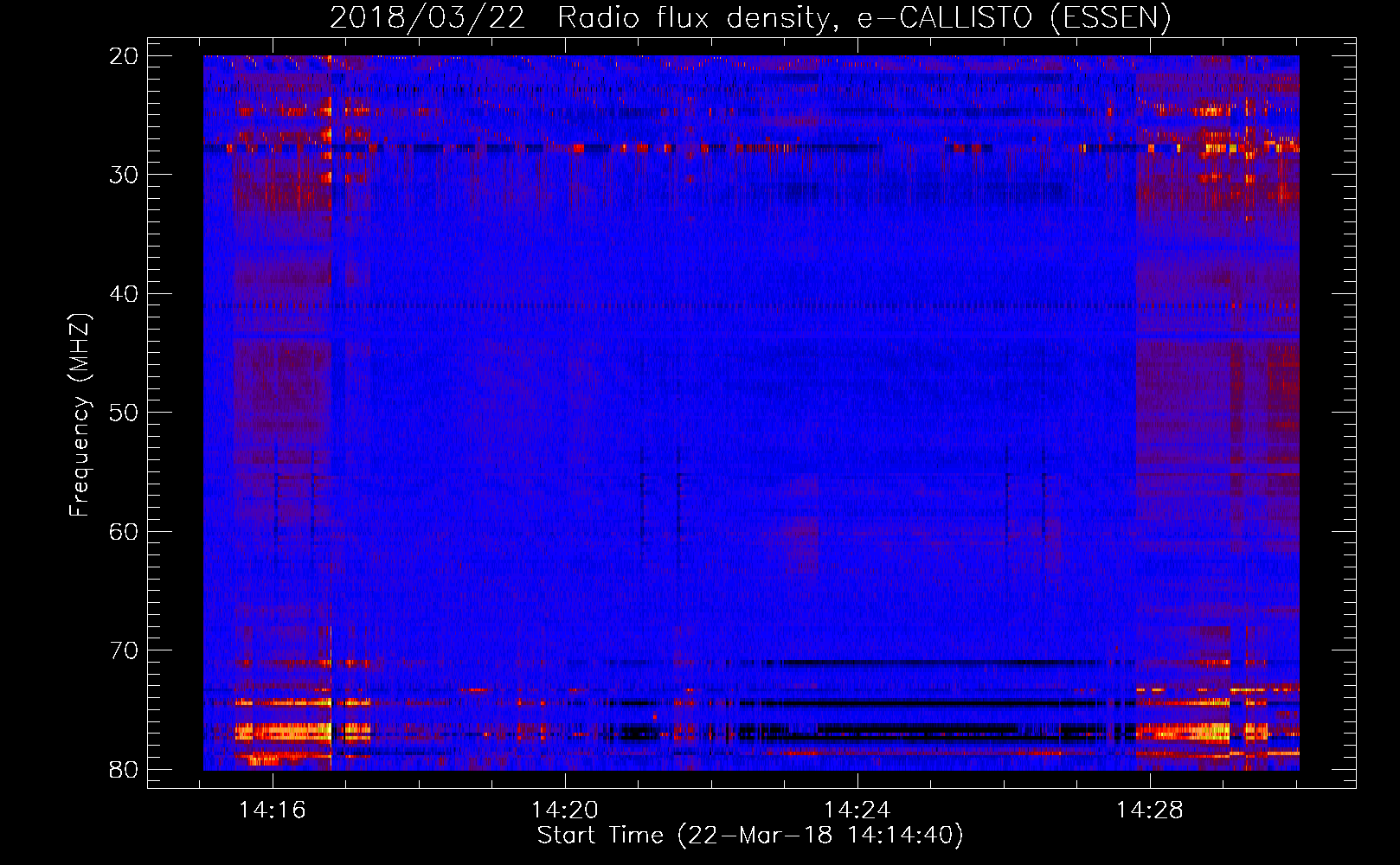Click the frequency tick label "80"

click(x=125, y=770)
